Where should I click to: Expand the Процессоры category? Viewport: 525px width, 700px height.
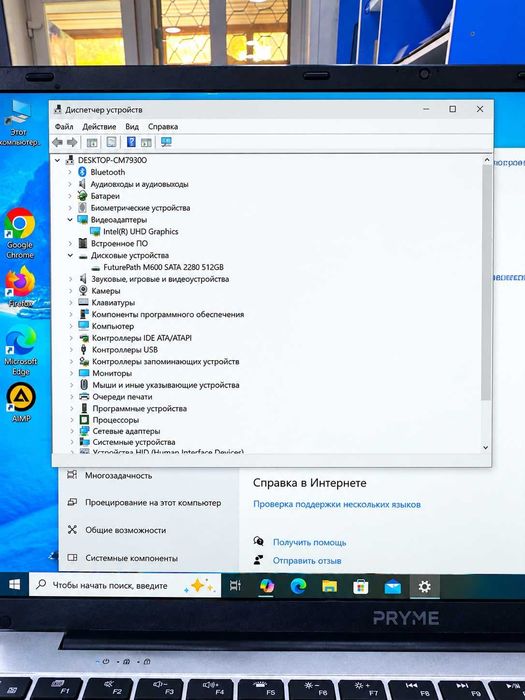(x=72, y=420)
